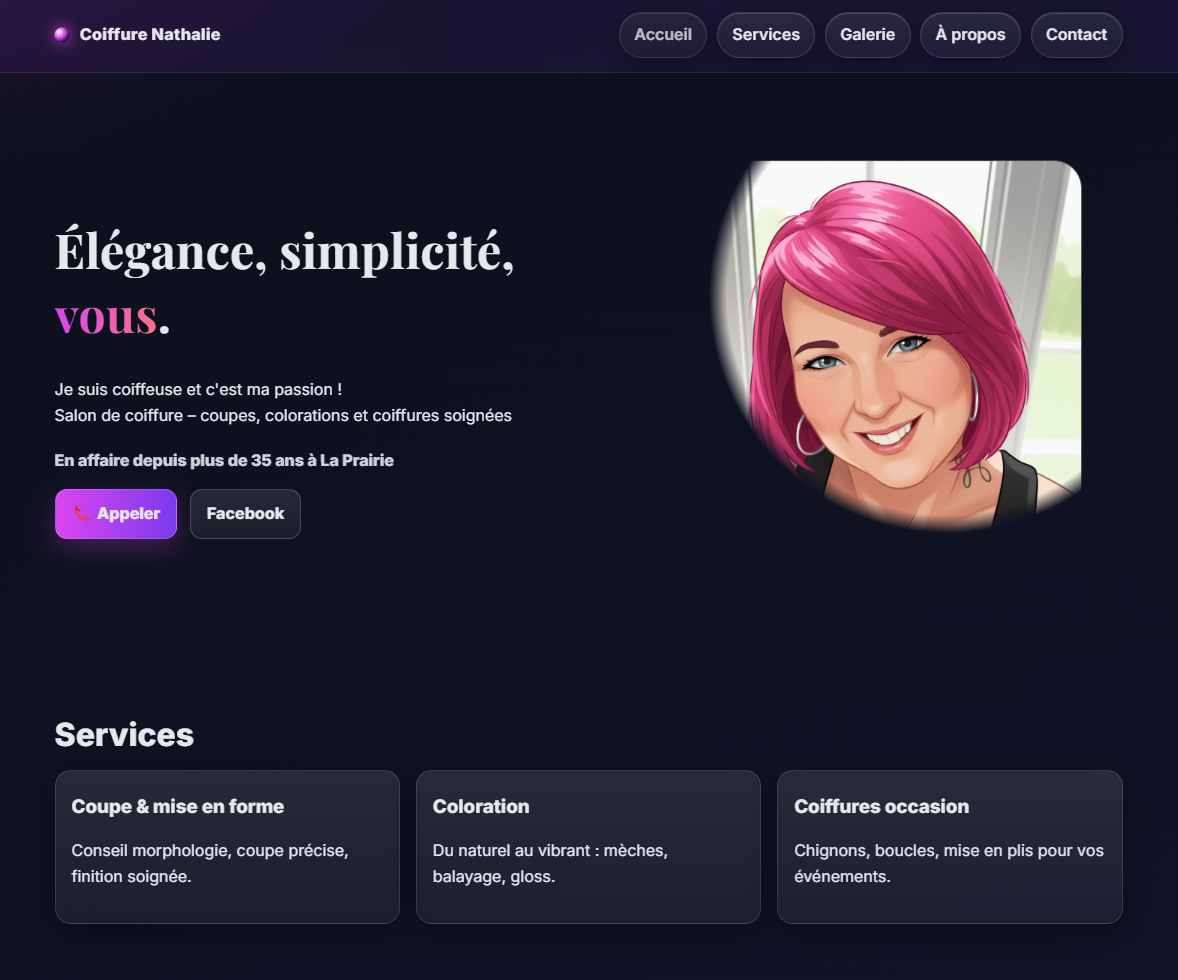Click 'Conseil morphologie, coupe précise' description
This screenshot has width=1178, height=980.
click(x=210, y=864)
